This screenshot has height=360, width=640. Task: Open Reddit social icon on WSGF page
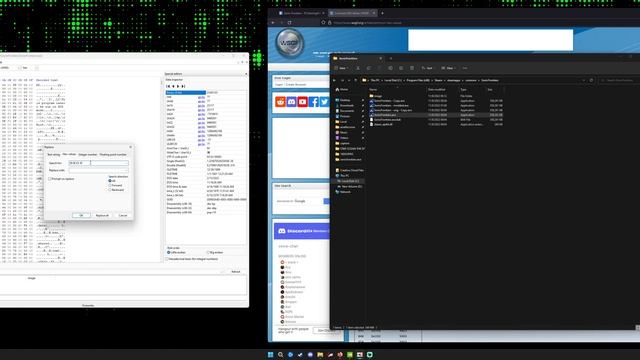tap(280, 102)
